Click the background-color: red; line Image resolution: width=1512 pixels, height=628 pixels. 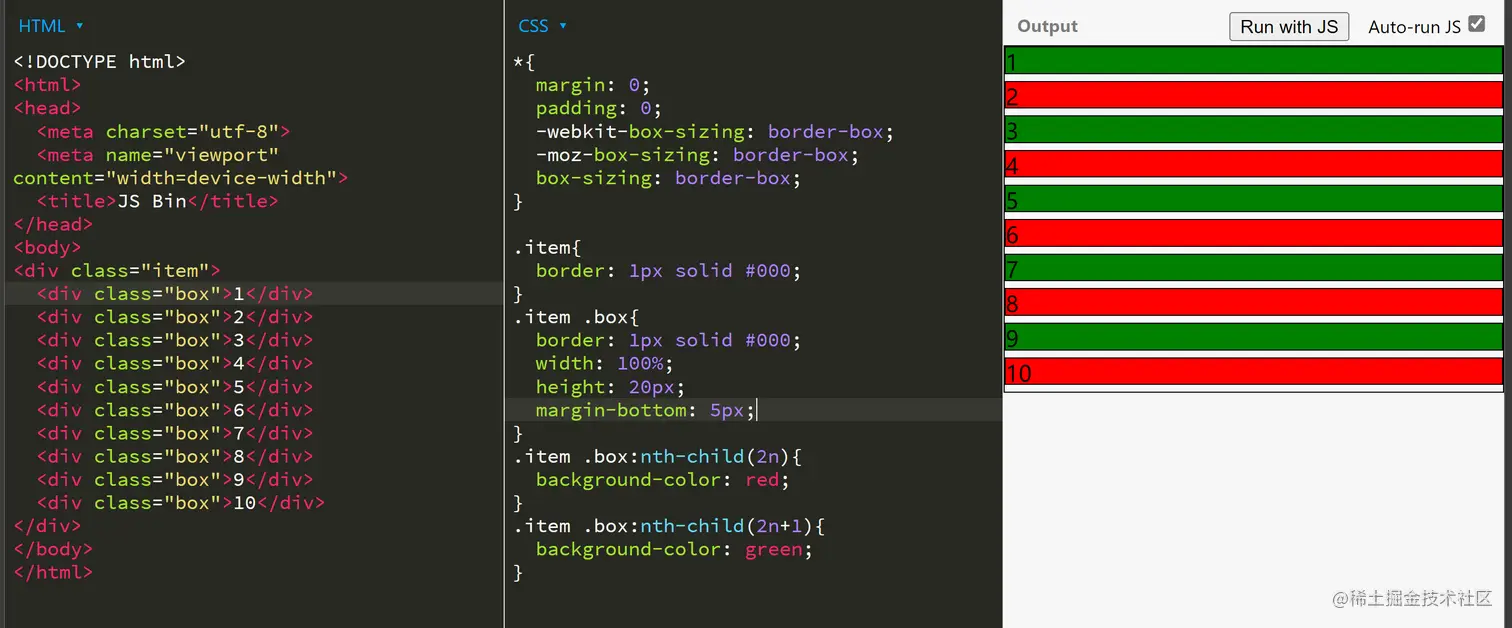point(663,480)
